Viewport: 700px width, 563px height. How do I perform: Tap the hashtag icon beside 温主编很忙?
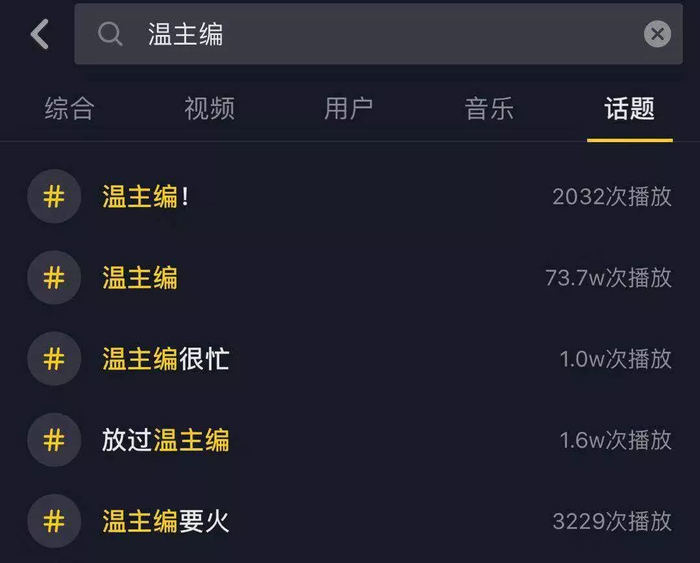point(54,358)
